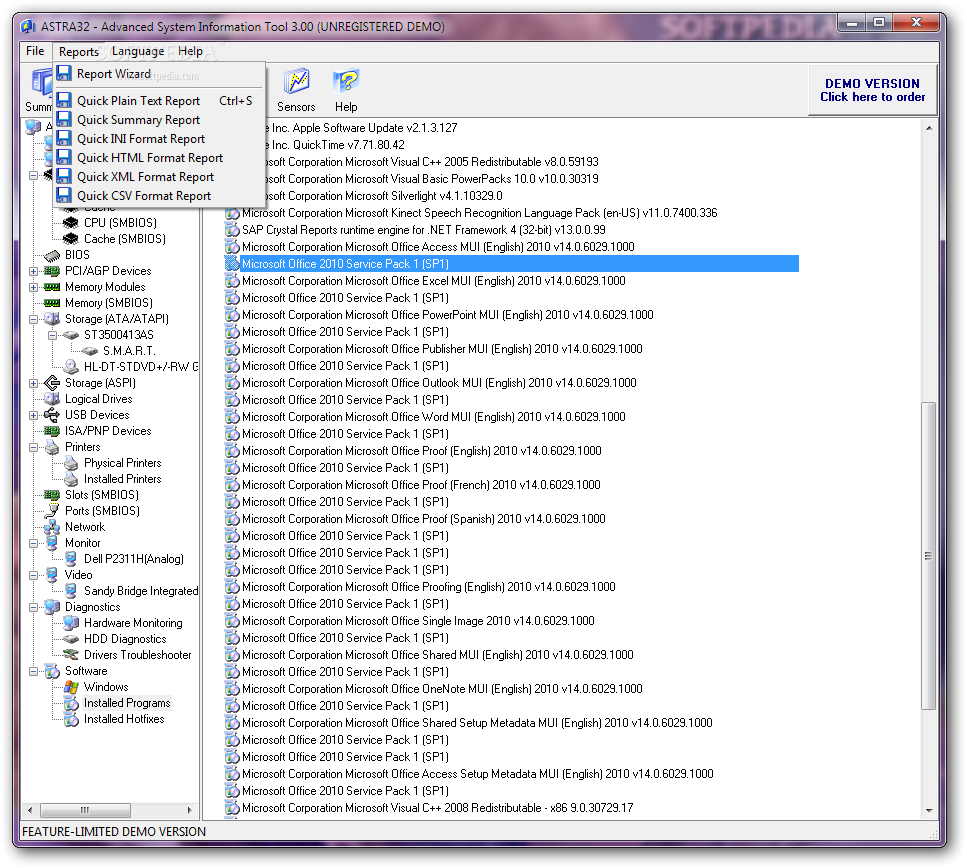Click the Windows flag icon in tree
The width and height of the screenshot is (967, 868).
click(71, 687)
